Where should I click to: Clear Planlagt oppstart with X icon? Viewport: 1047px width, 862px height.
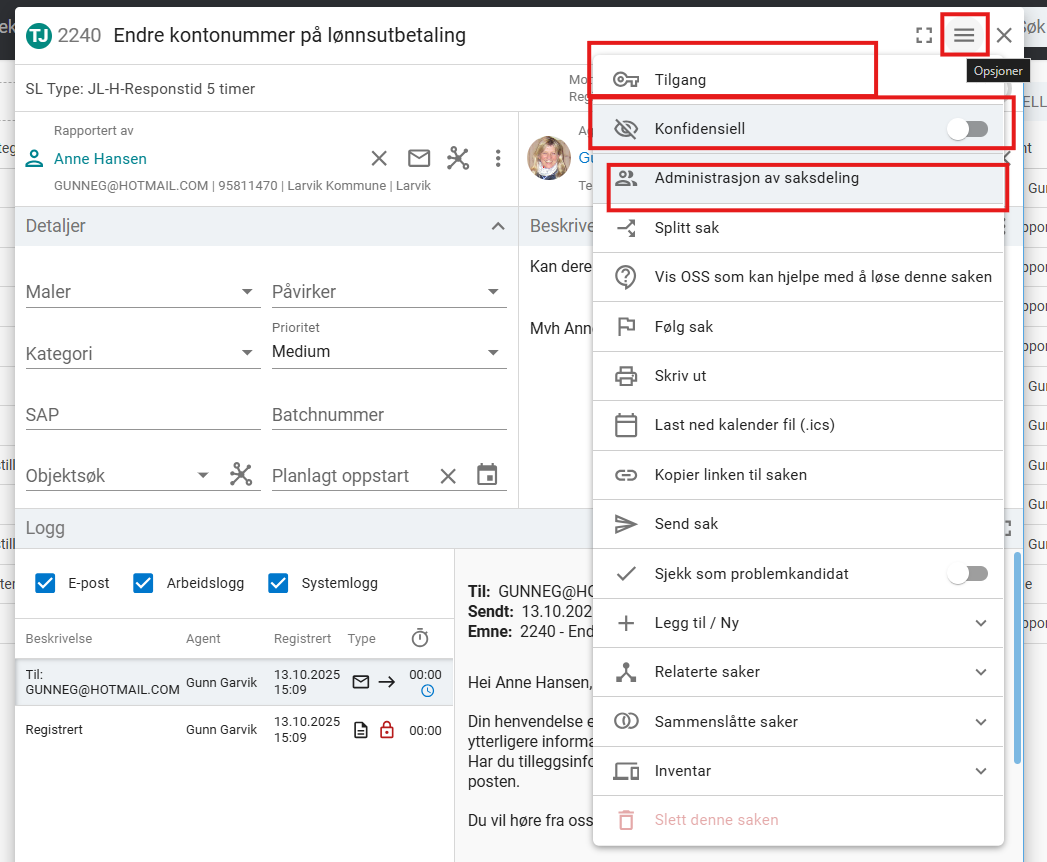click(448, 476)
